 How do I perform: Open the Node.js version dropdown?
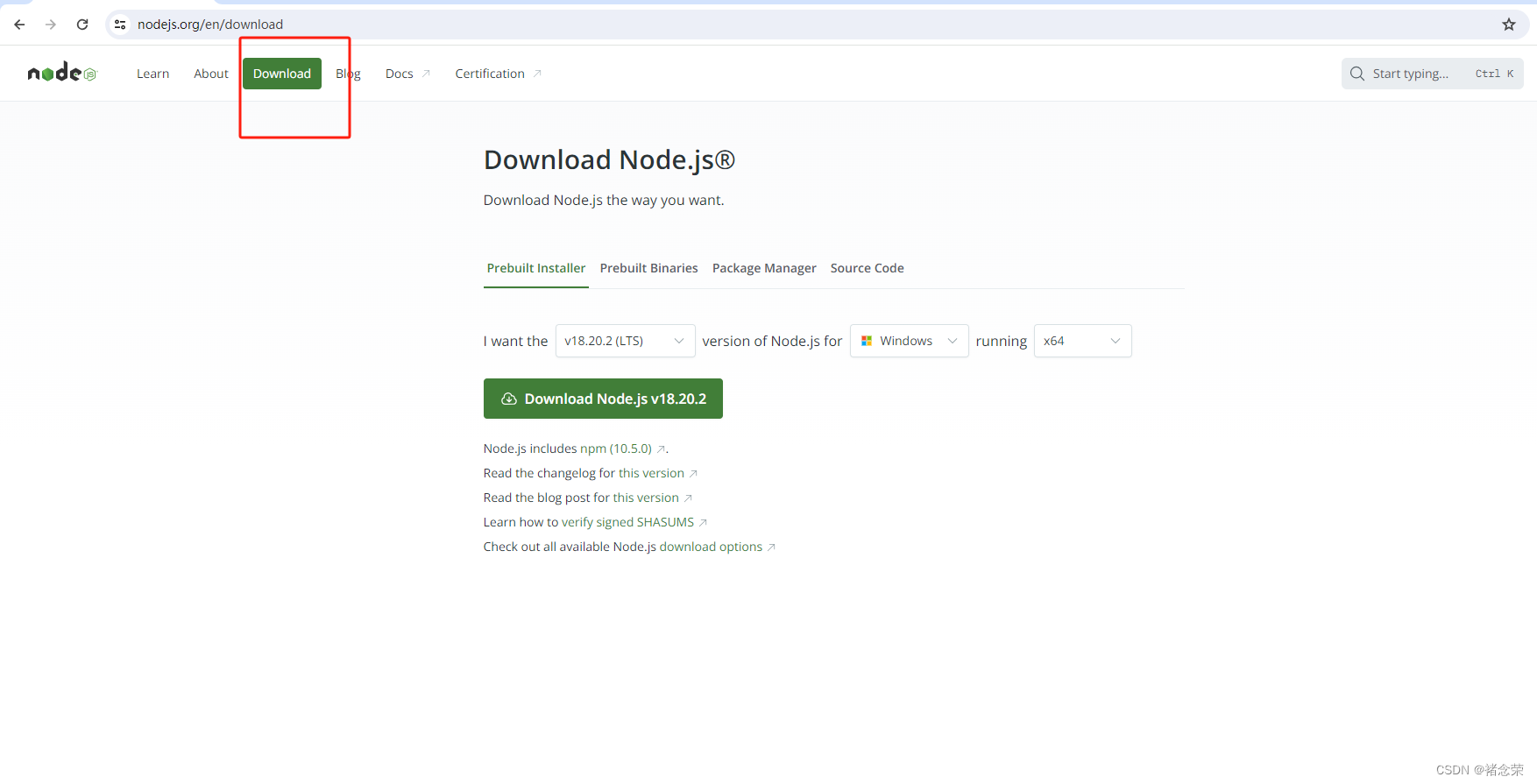coord(625,341)
